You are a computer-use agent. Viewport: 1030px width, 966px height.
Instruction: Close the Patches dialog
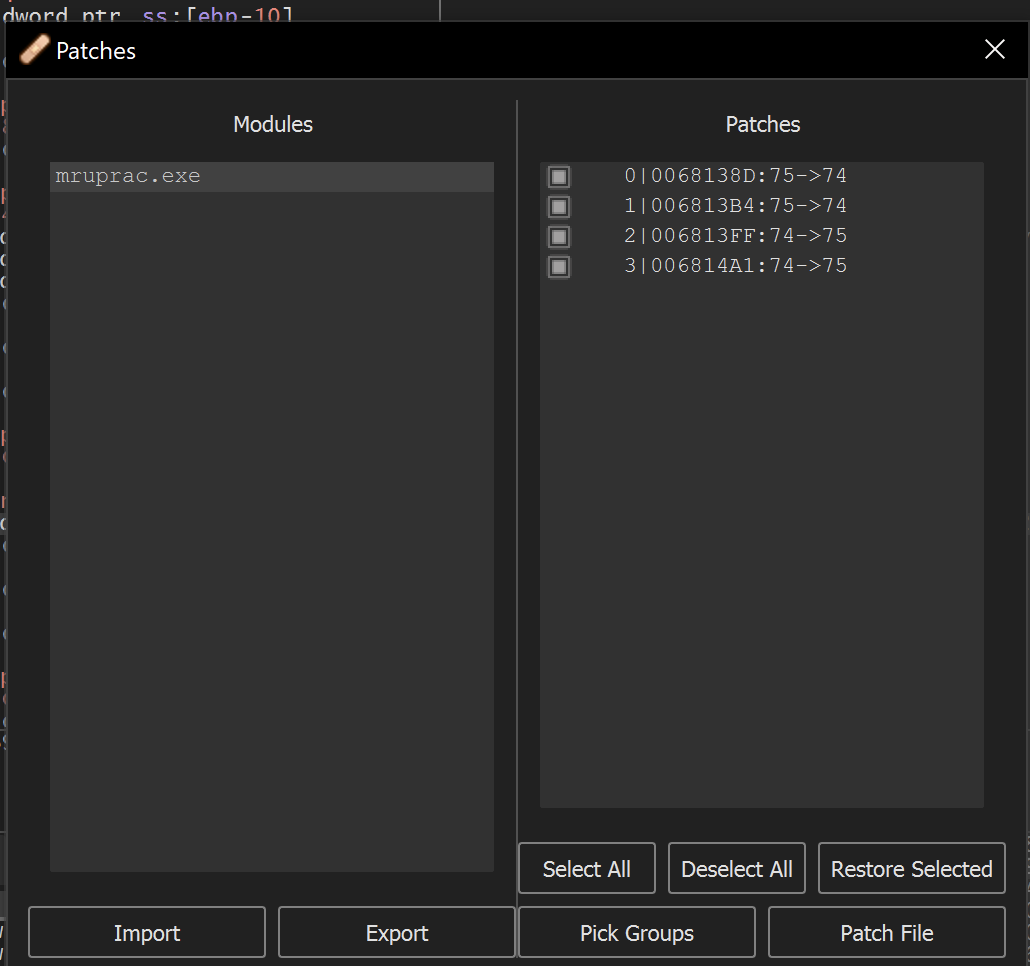pyautogui.click(x=995, y=49)
